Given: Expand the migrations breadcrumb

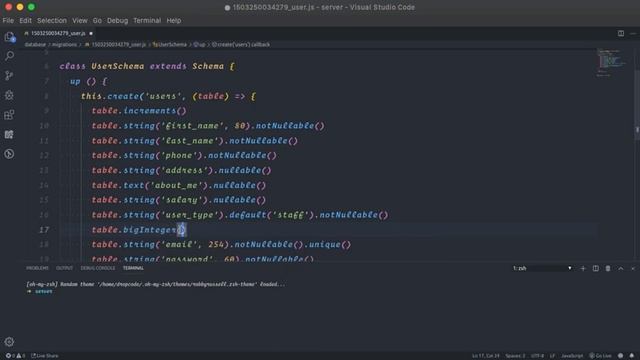Looking at the screenshot, I should [64, 44].
